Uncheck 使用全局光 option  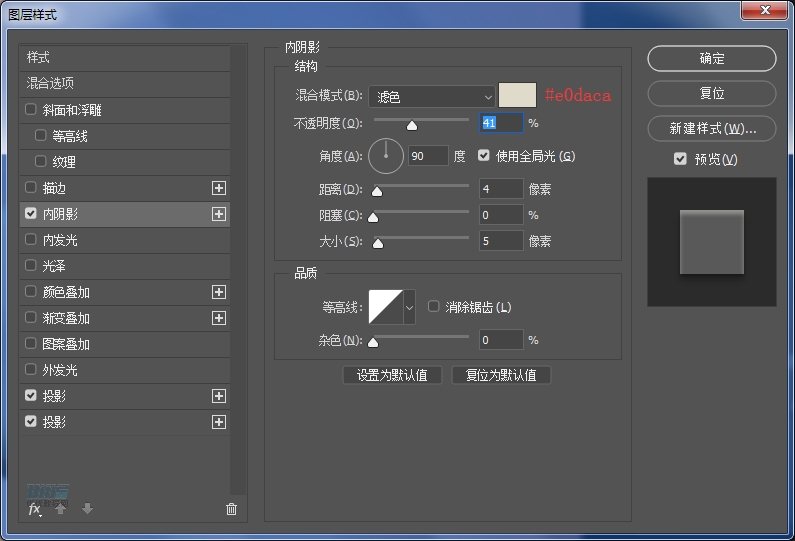[x=485, y=156]
